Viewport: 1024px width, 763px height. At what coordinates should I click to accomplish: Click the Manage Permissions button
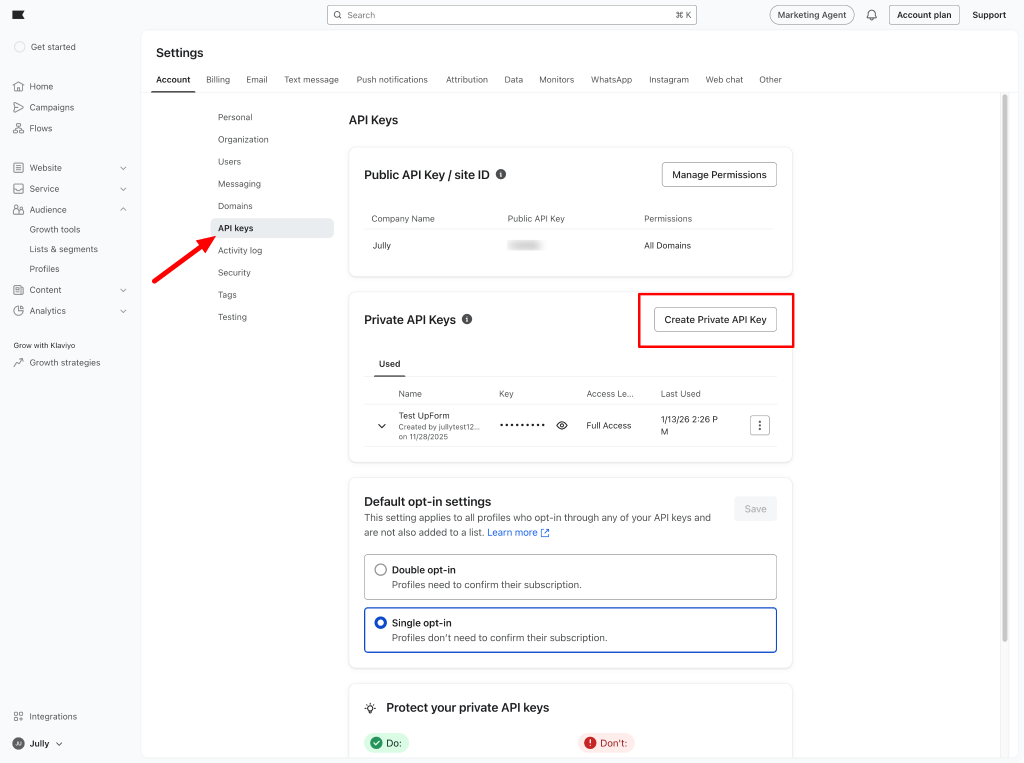point(719,174)
